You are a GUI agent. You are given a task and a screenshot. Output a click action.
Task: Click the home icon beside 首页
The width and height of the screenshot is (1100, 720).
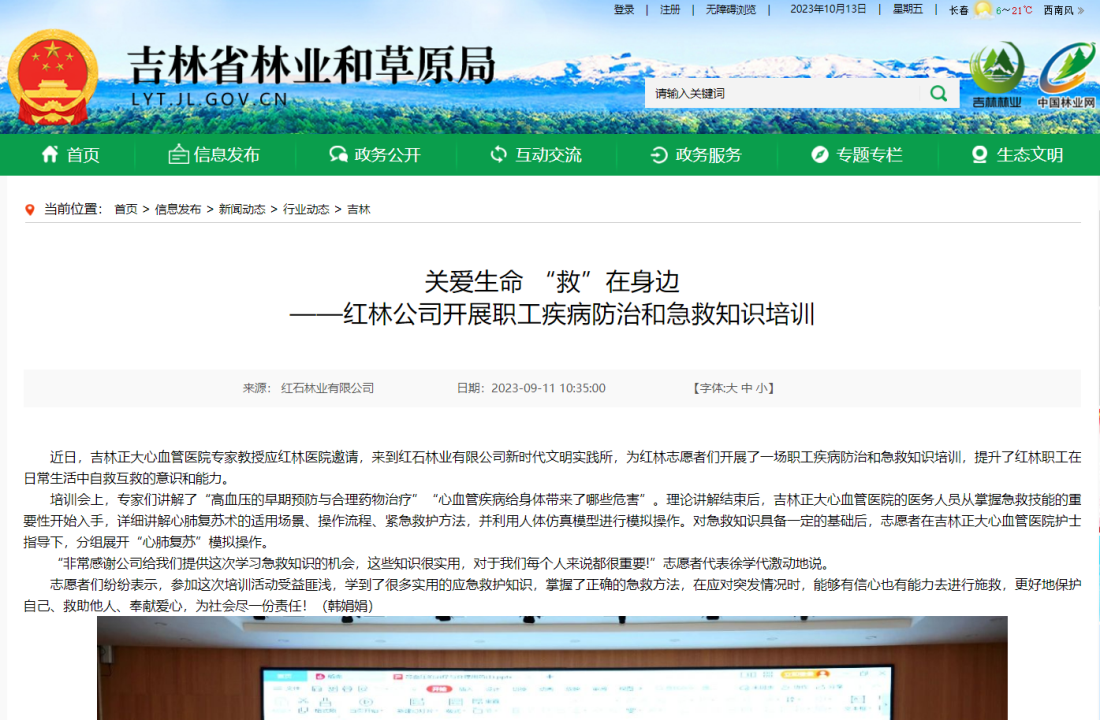click(49, 154)
